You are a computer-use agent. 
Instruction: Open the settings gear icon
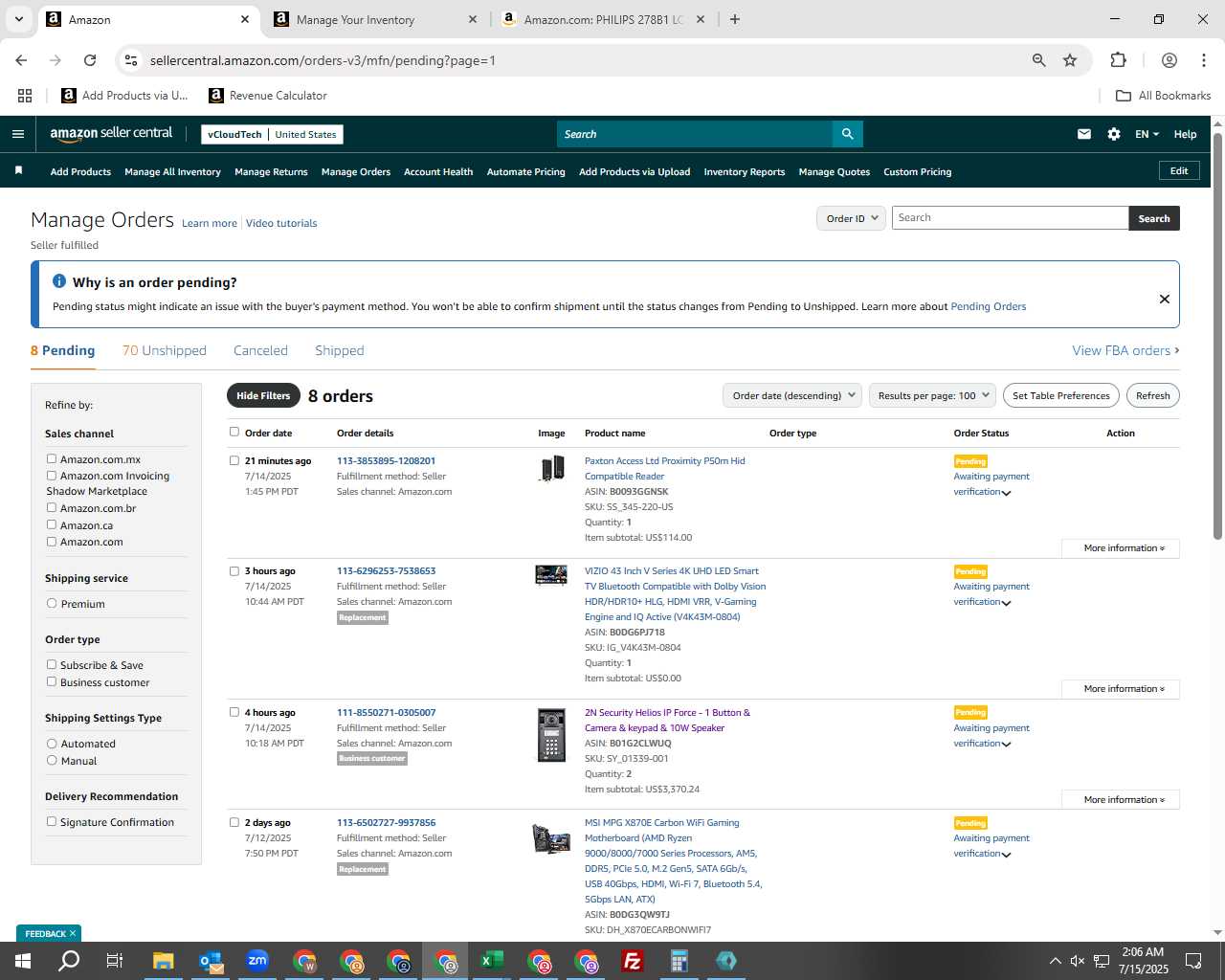coord(1114,134)
